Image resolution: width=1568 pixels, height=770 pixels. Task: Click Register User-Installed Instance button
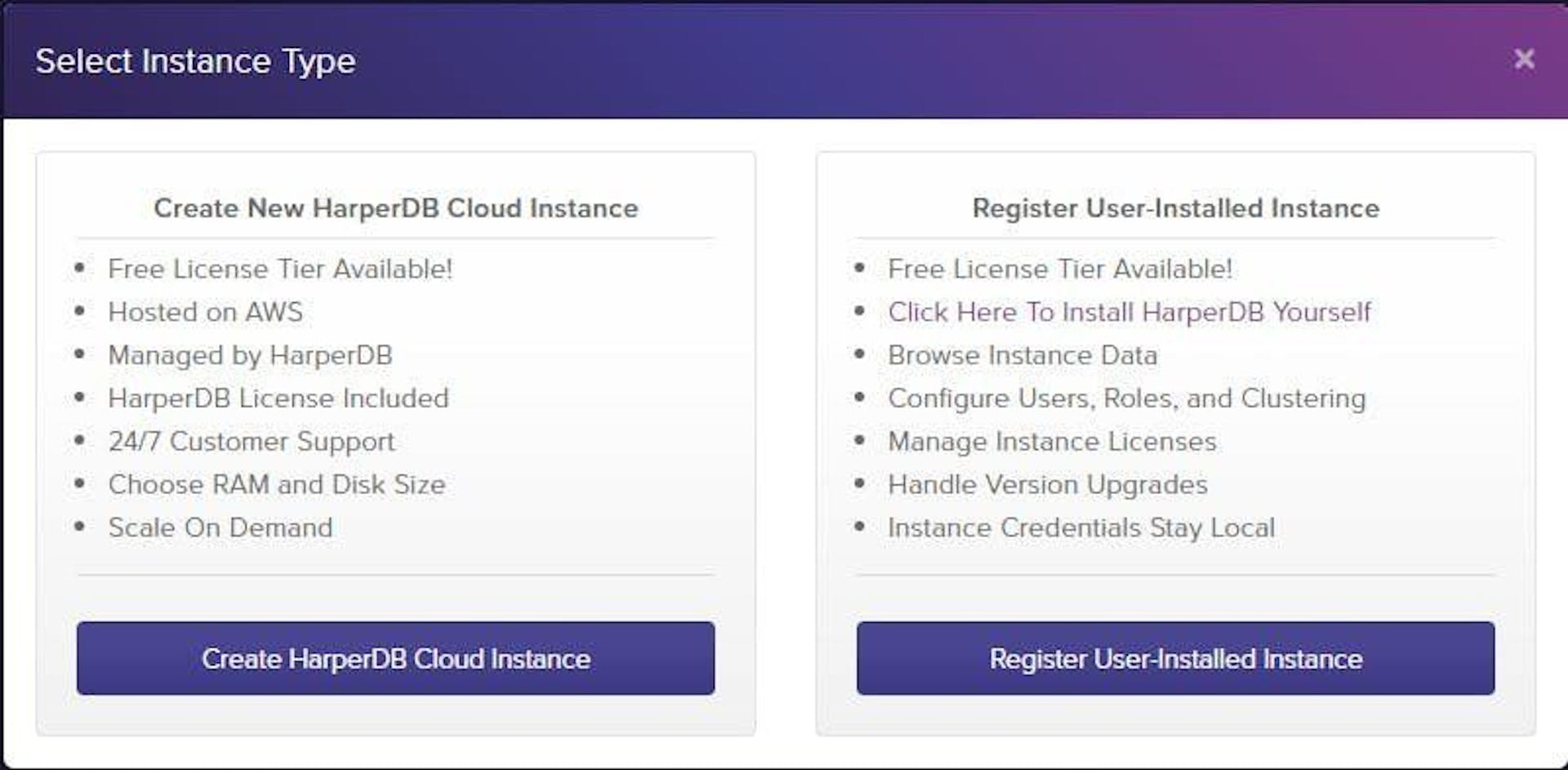point(1175,658)
